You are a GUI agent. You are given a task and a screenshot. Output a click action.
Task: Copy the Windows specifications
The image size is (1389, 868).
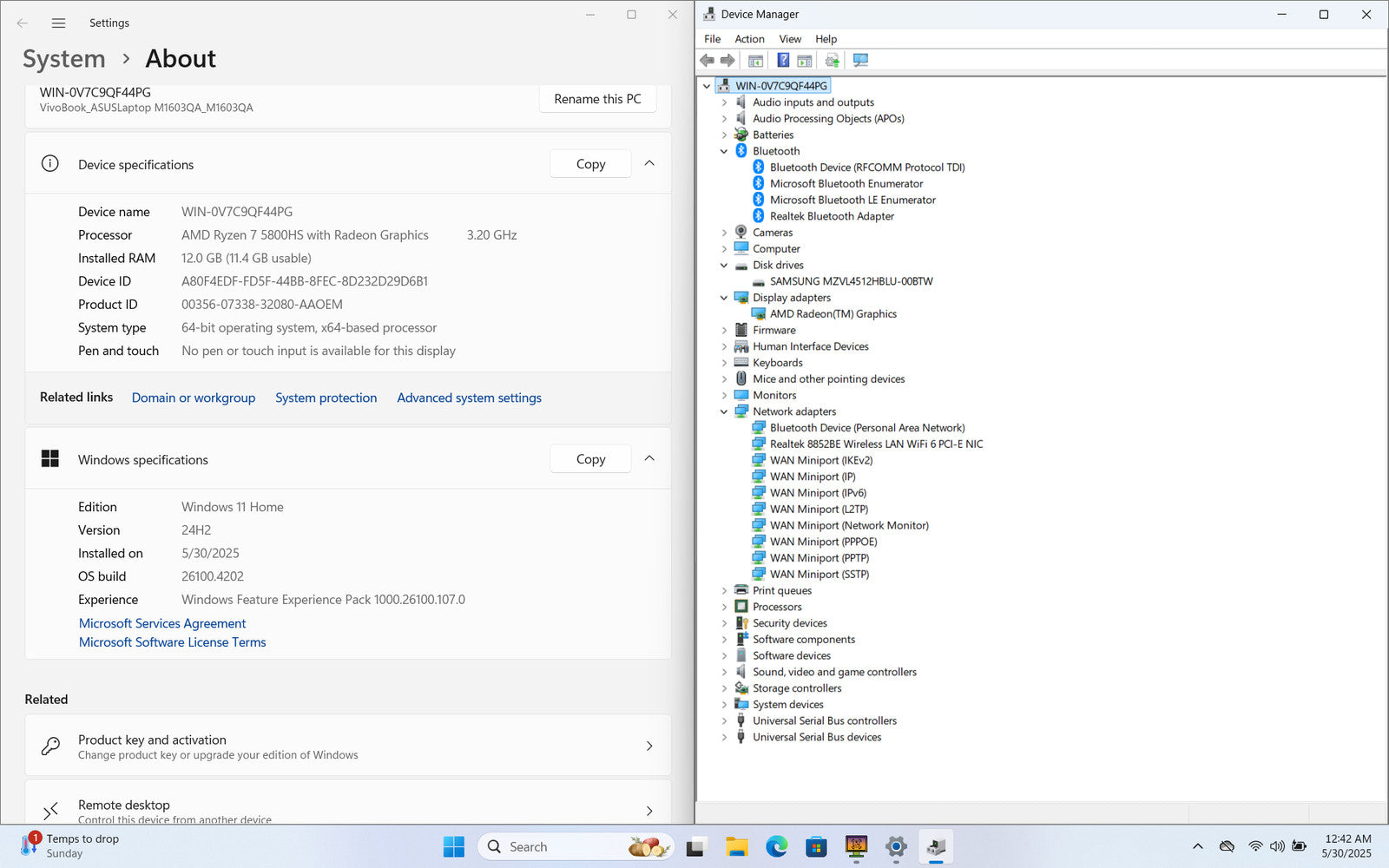[x=590, y=459]
